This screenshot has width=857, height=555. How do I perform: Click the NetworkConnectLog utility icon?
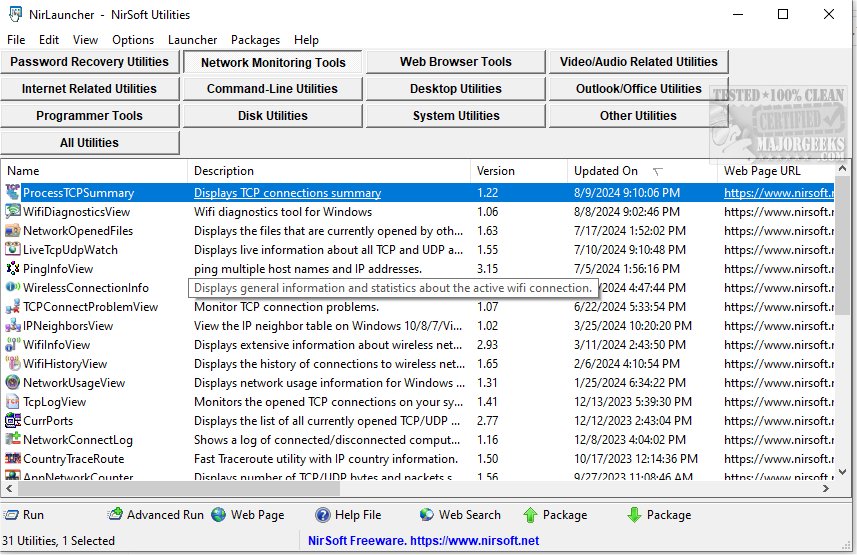[x=13, y=440]
